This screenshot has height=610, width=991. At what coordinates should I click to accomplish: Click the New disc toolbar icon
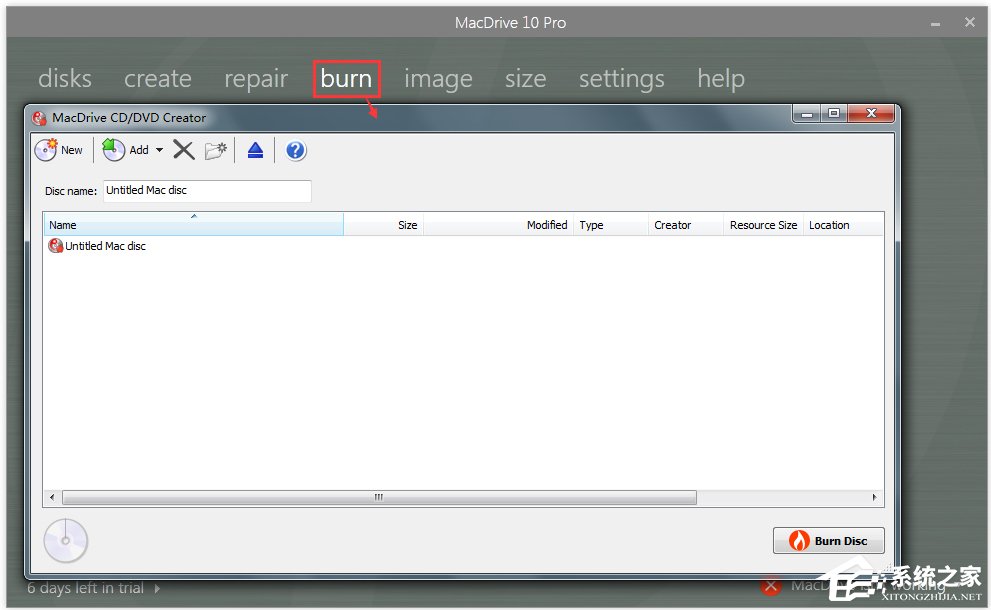click(x=46, y=150)
